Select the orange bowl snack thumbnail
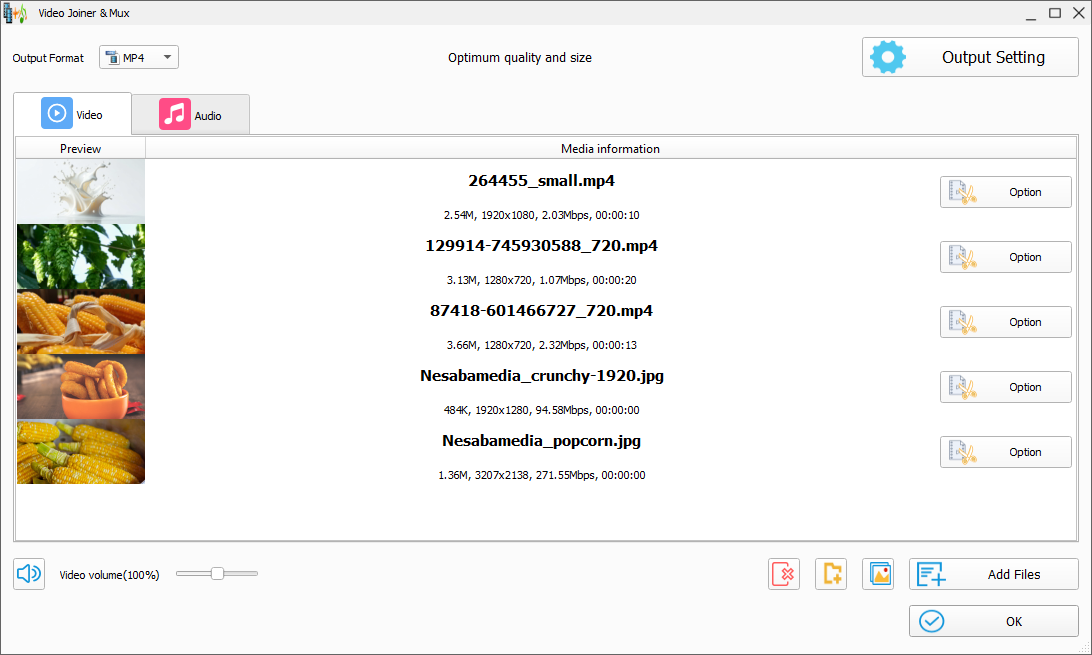This screenshot has width=1092, height=655. [x=81, y=387]
